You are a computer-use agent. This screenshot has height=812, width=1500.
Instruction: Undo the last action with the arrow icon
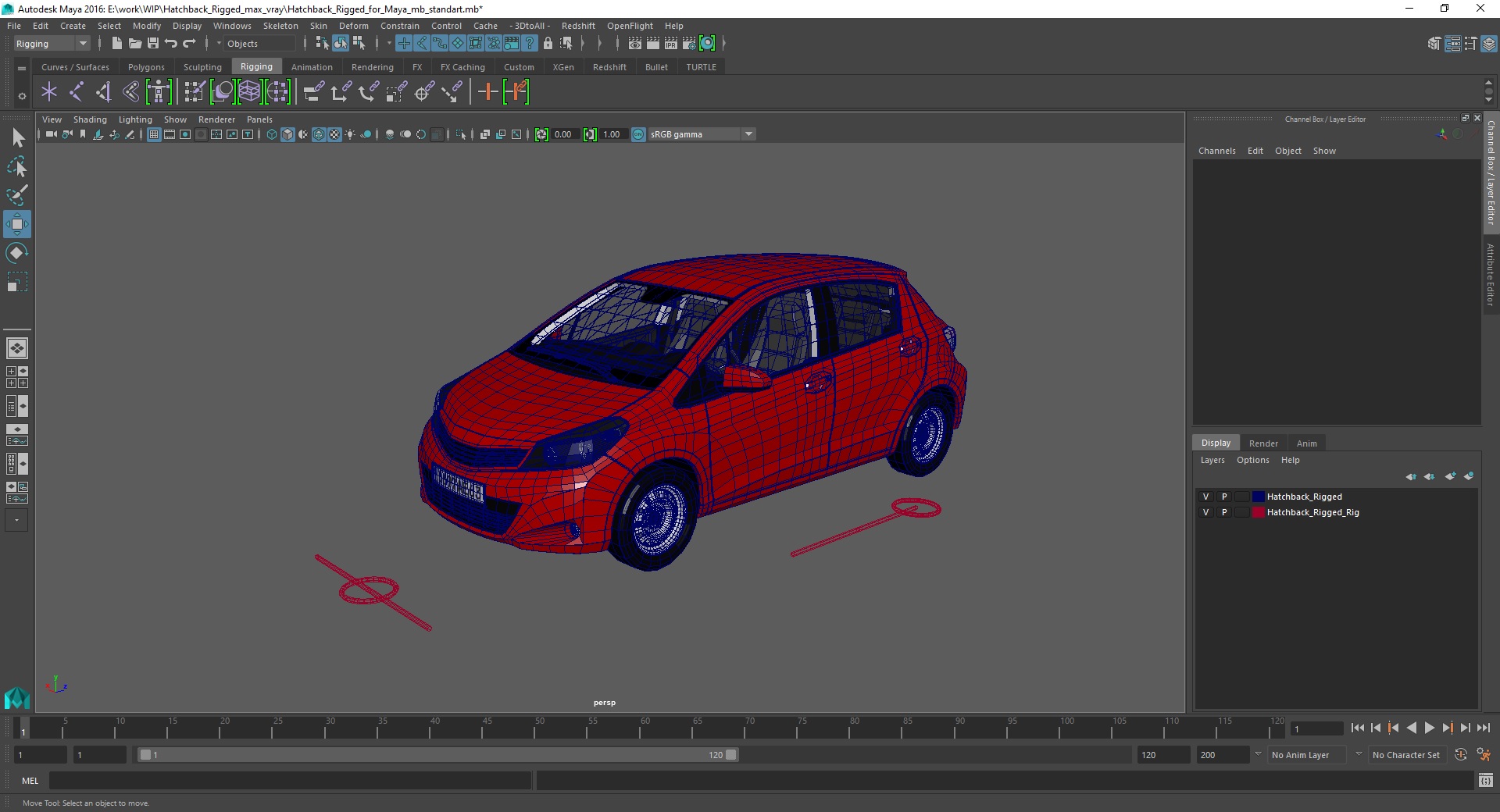coord(171,44)
